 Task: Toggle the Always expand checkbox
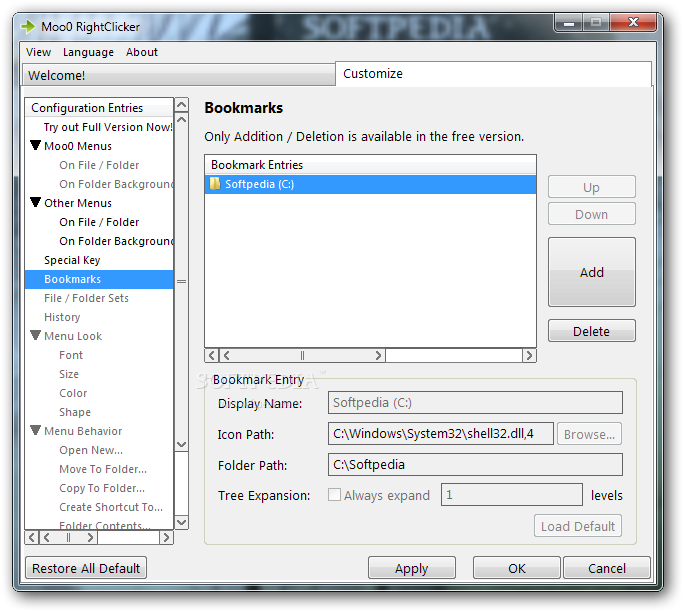coord(334,495)
